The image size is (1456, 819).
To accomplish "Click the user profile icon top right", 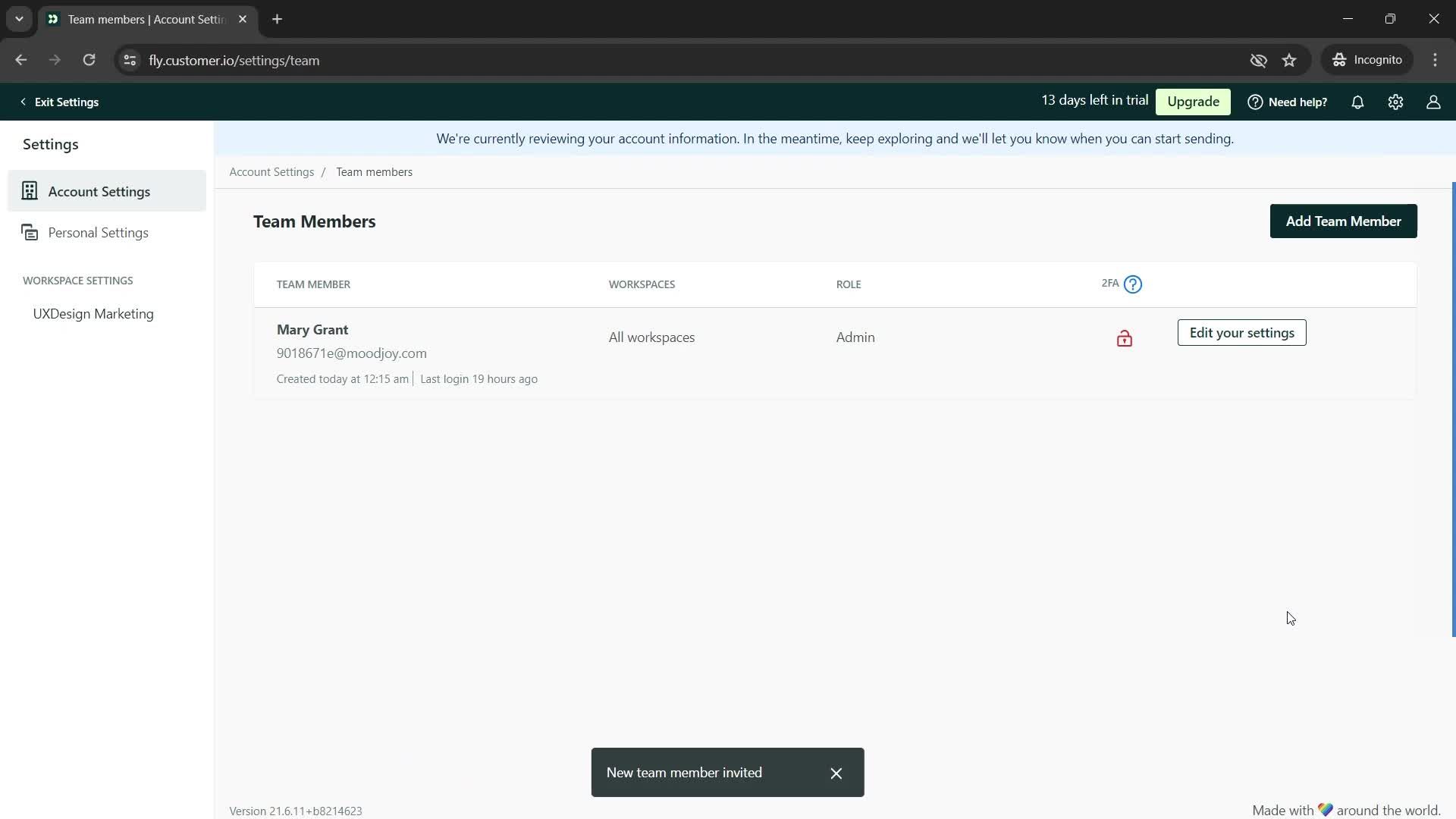I will (1433, 101).
